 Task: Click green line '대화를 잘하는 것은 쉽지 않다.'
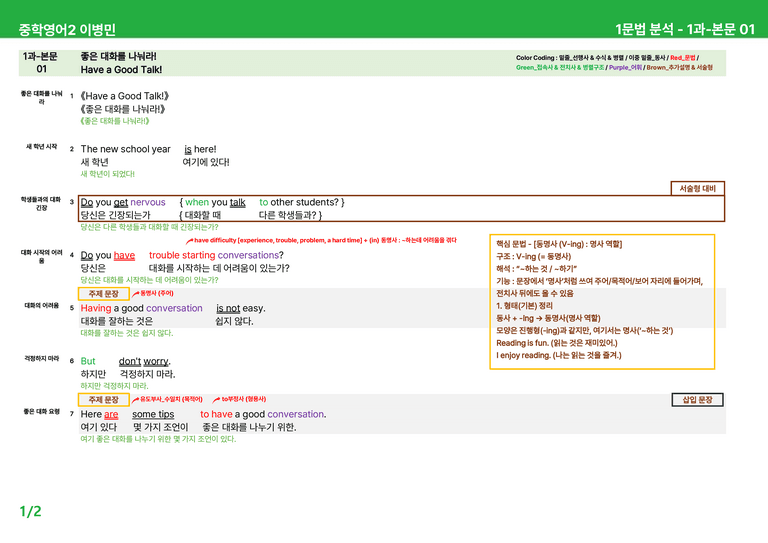127,333
